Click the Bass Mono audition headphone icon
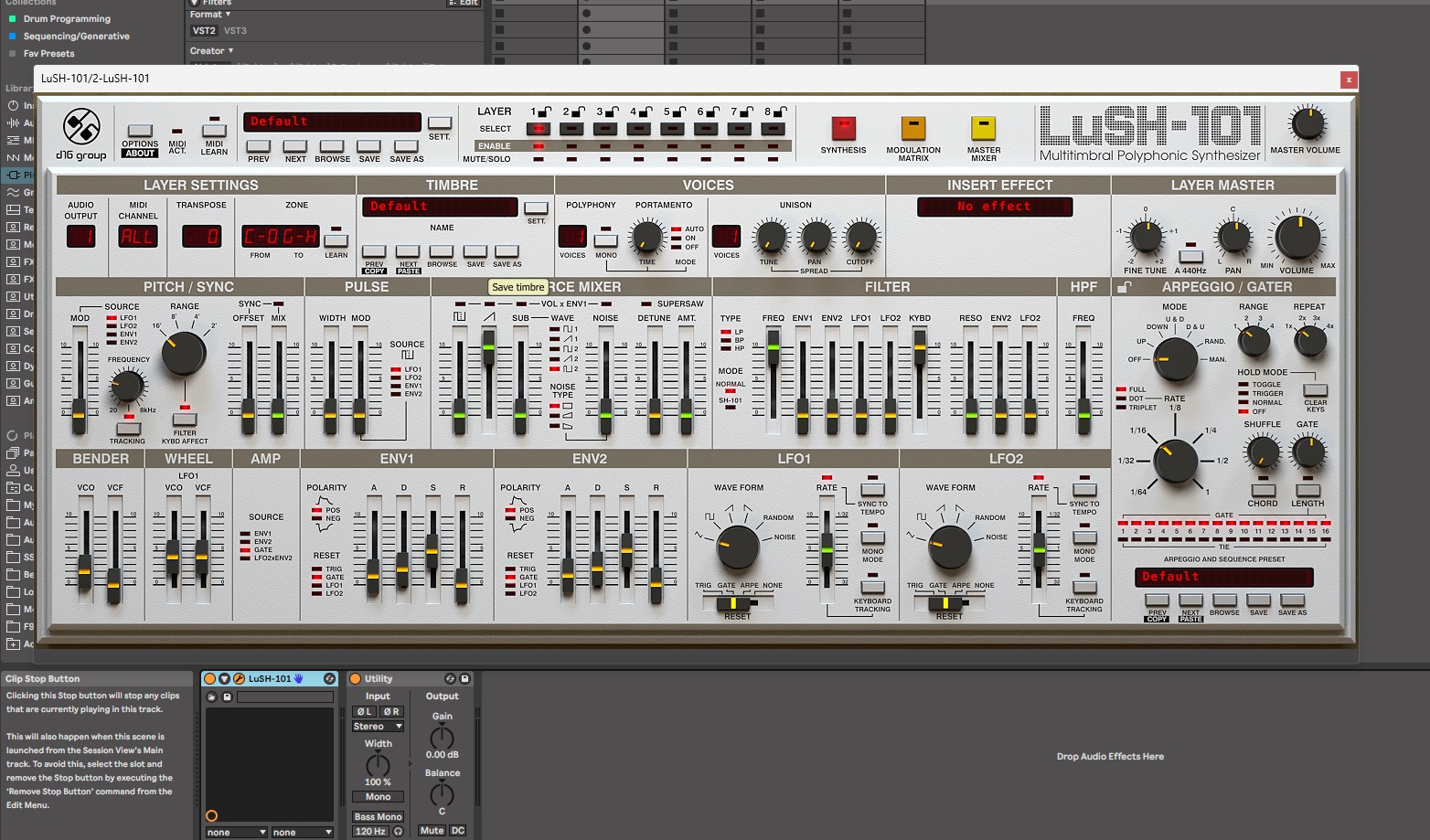This screenshot has height=840, width=1430. [398, 831]
